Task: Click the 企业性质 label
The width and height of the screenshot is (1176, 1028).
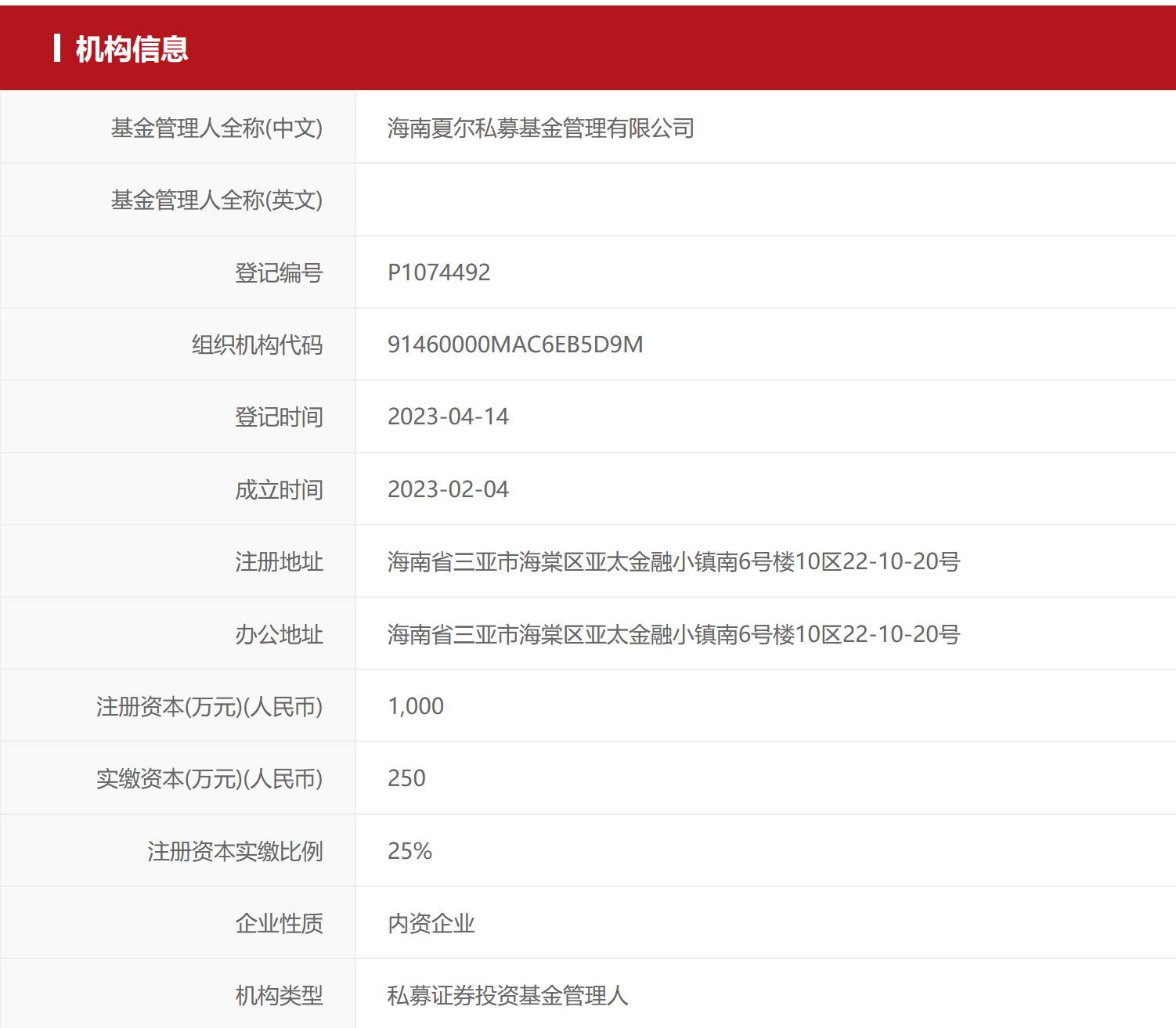Action: coord(279,923)
